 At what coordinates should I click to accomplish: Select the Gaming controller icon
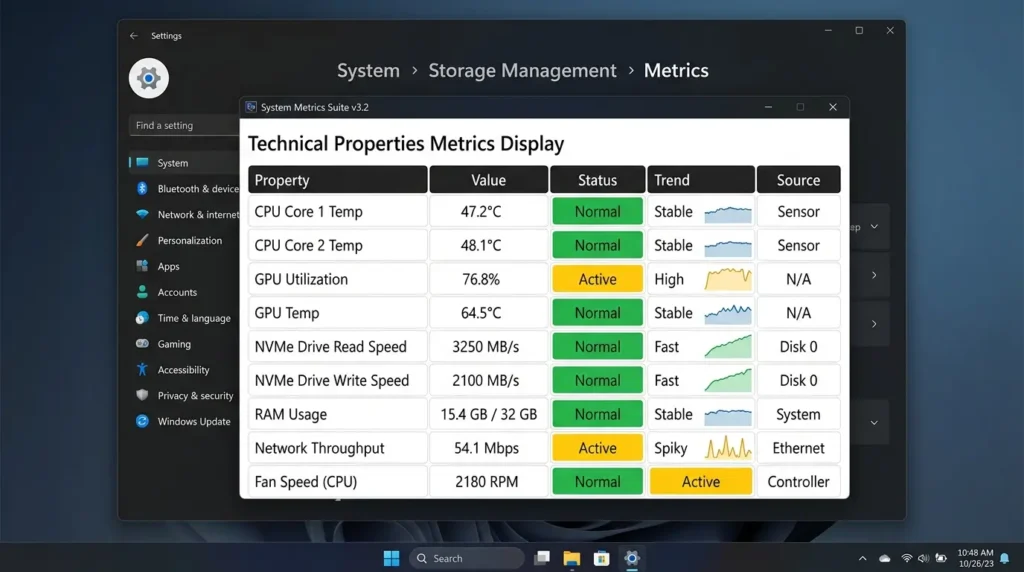point(142,343)
